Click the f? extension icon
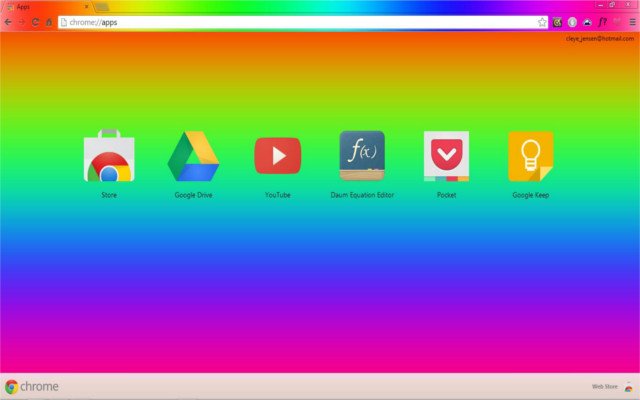 click(x=602, y=22)
